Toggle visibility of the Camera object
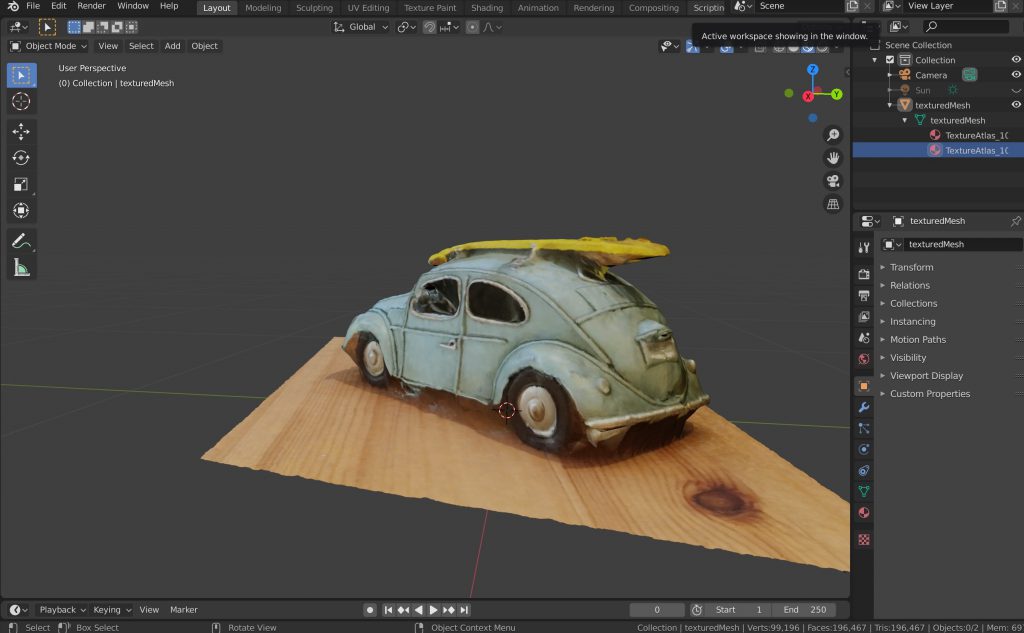 coord(1016,75)
